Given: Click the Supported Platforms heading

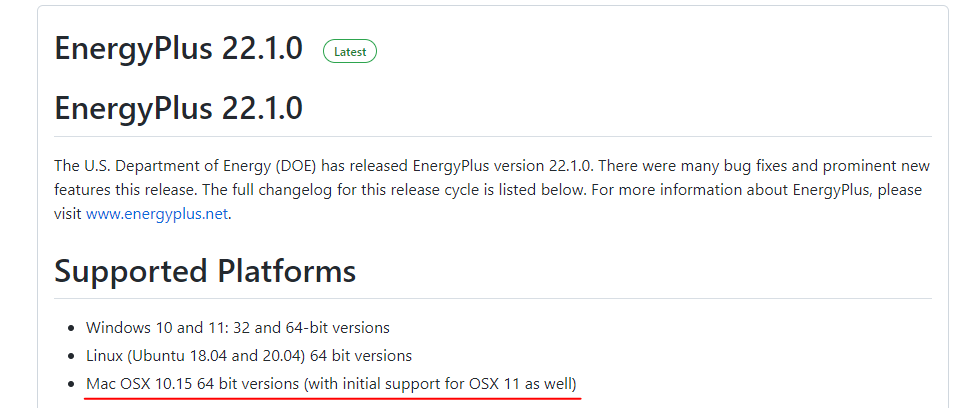Looking at the screenshot, I should click(205, 271).
